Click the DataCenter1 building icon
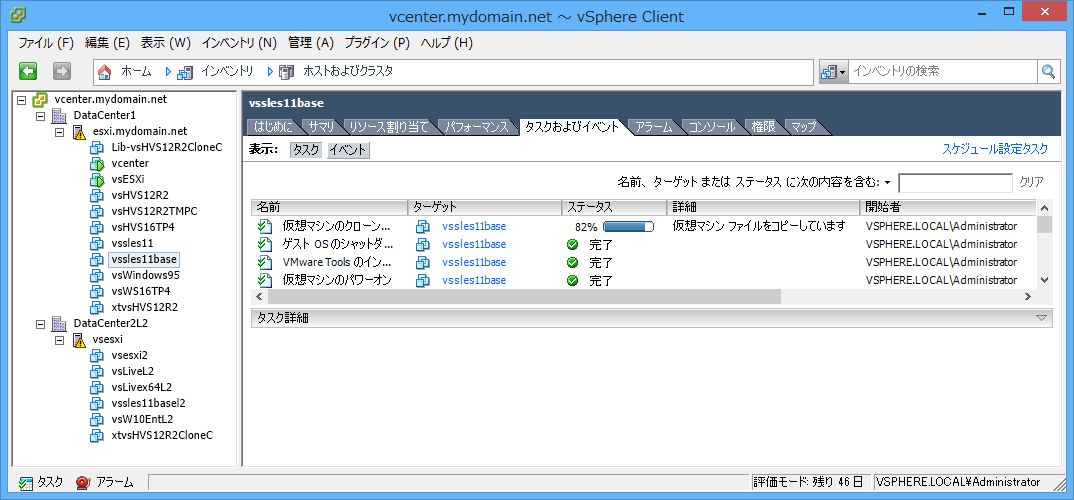The width and height of the screenshot is (1074, 500). click(x=59, y=115)
